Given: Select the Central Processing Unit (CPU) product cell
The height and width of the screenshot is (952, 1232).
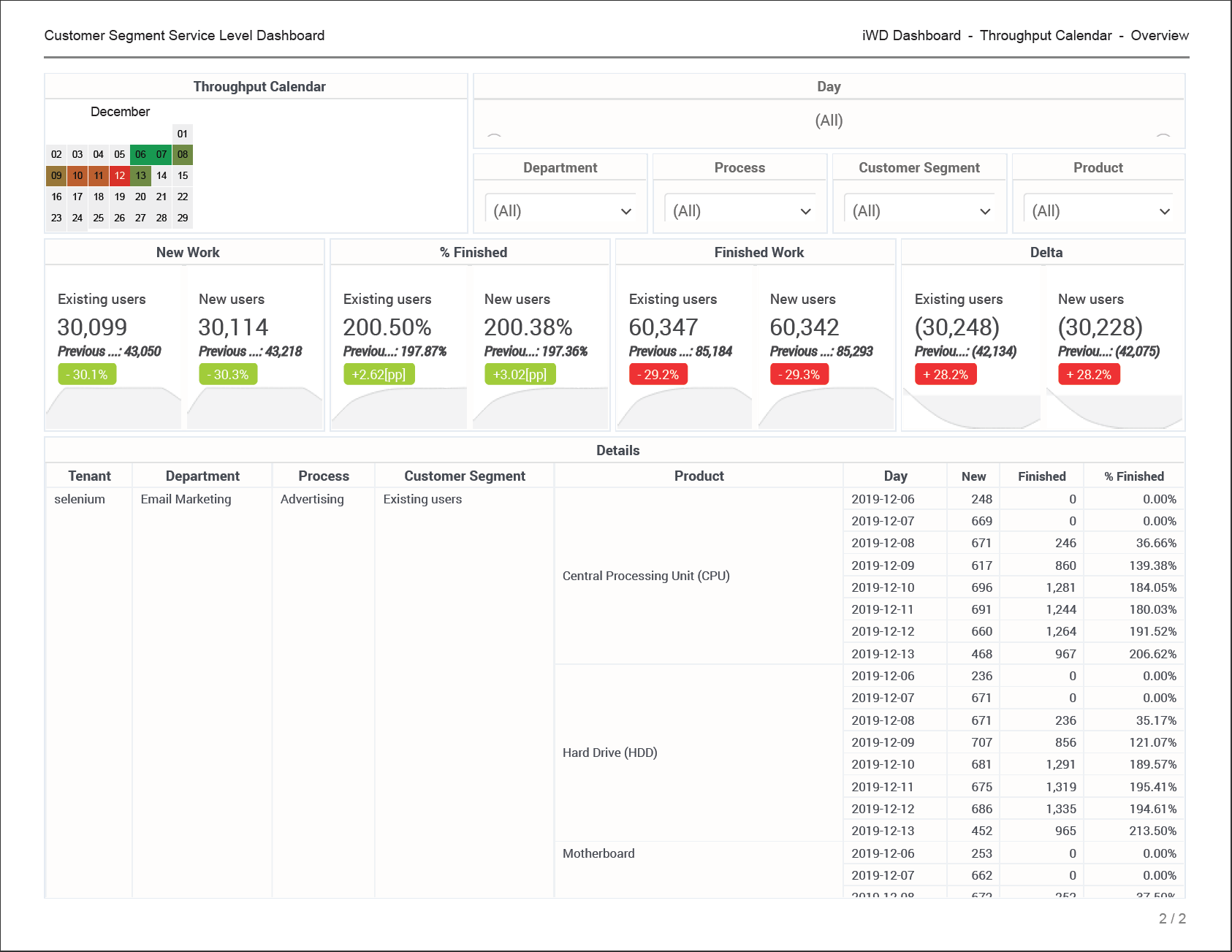Looking at the screenshot, I should point(646,576).
